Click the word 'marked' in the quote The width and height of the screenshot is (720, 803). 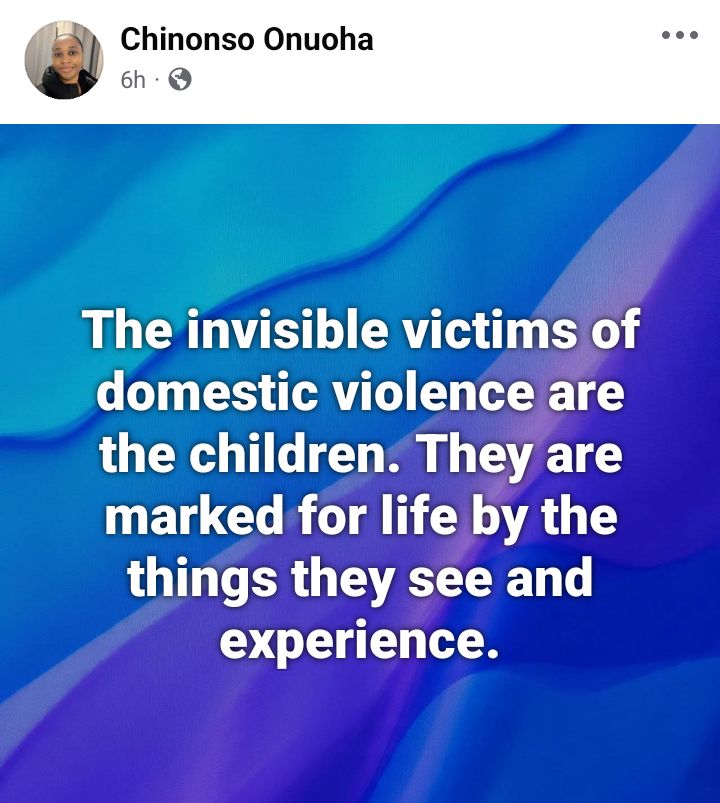pyautogui.click(x=194, y=517)
